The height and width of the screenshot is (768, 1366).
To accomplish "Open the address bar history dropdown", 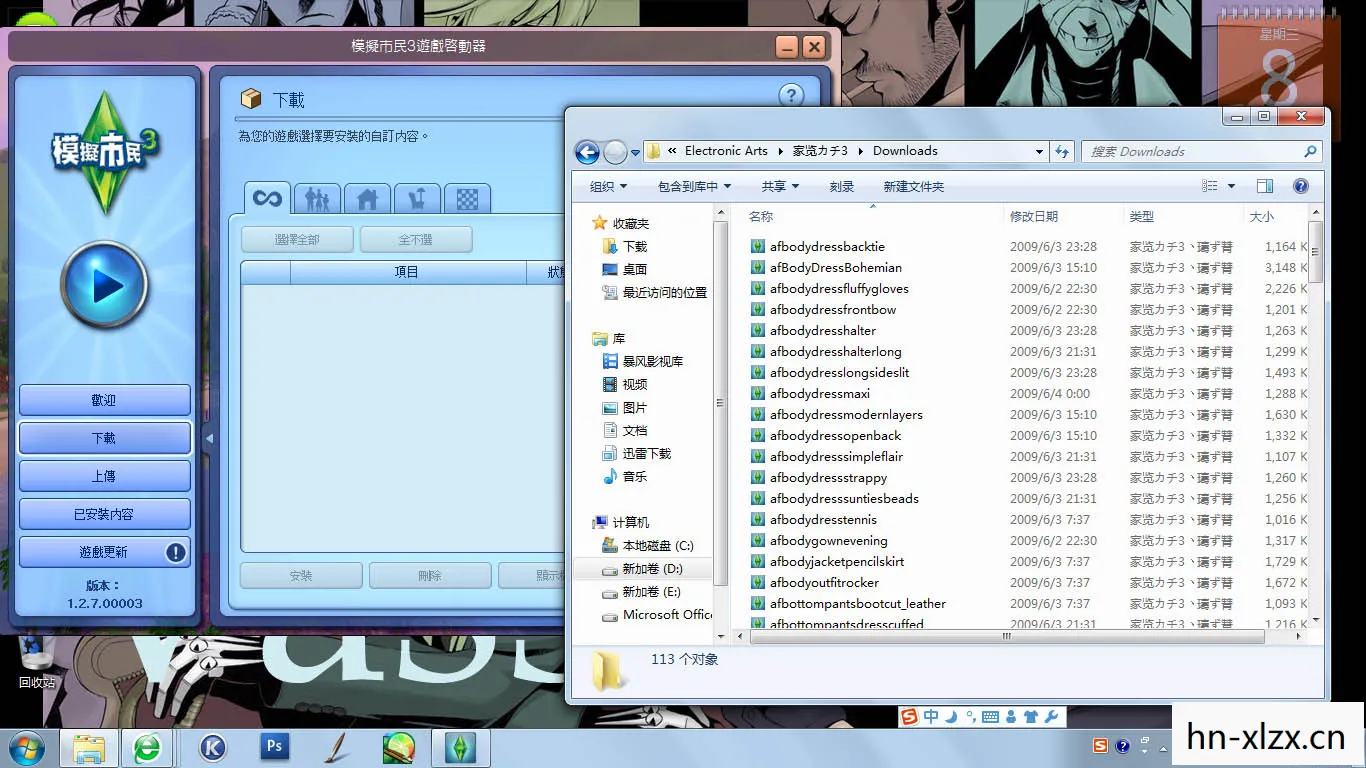I will click(1039, 152).
